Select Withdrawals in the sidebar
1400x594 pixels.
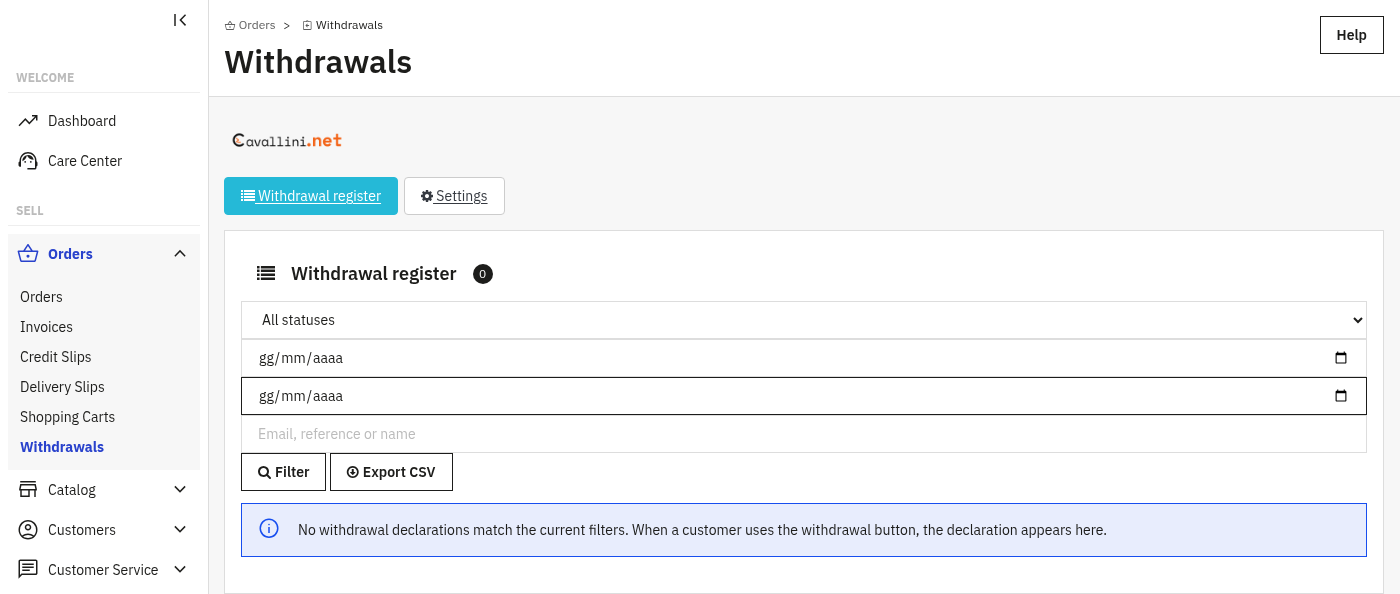(x=62, y=447)
